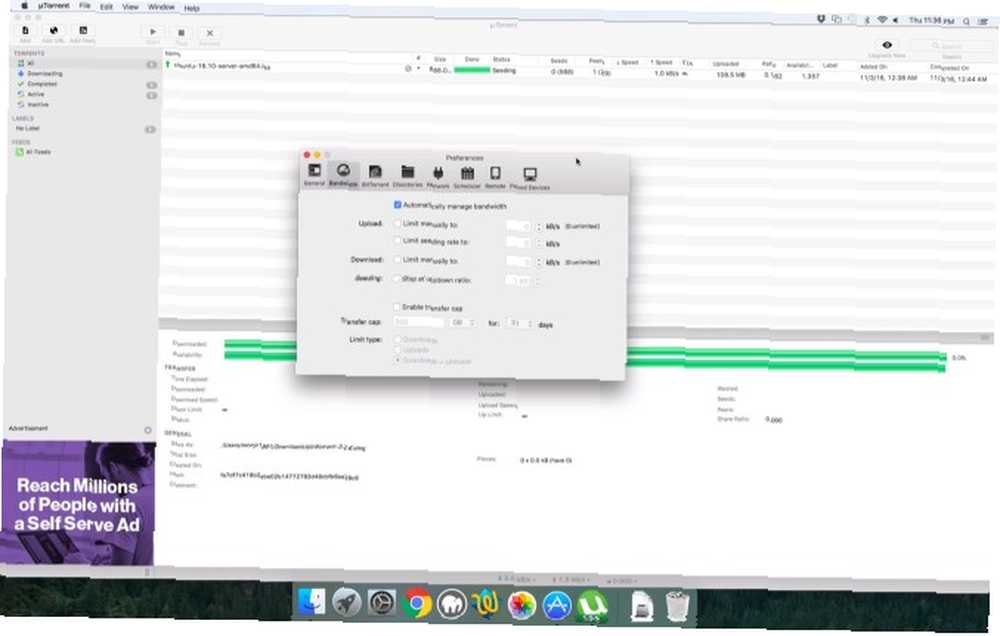1000x636 pixels.
Task: Open the Window menu
Action: [161, 7]
